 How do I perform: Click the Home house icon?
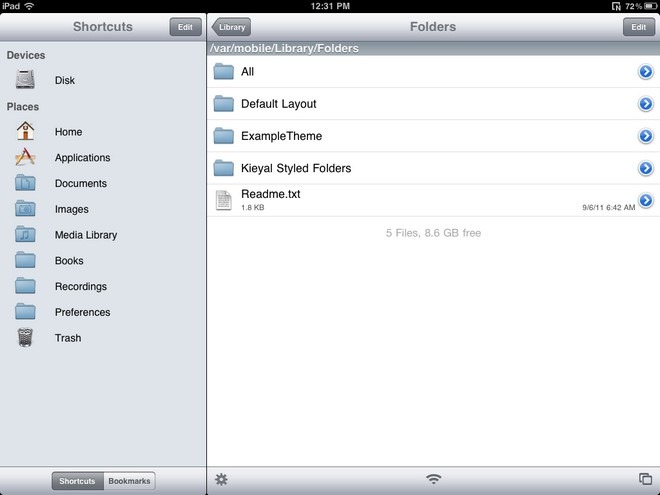point(25,131)
